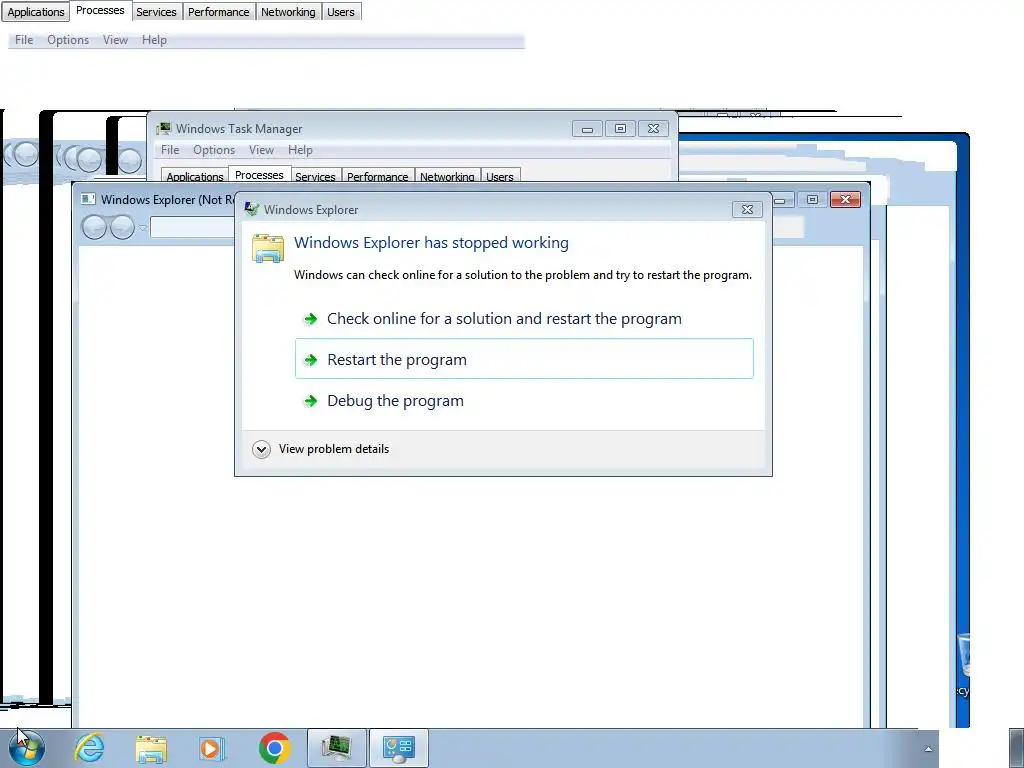Close the Not Responding Explorer window

coord(845,199)
